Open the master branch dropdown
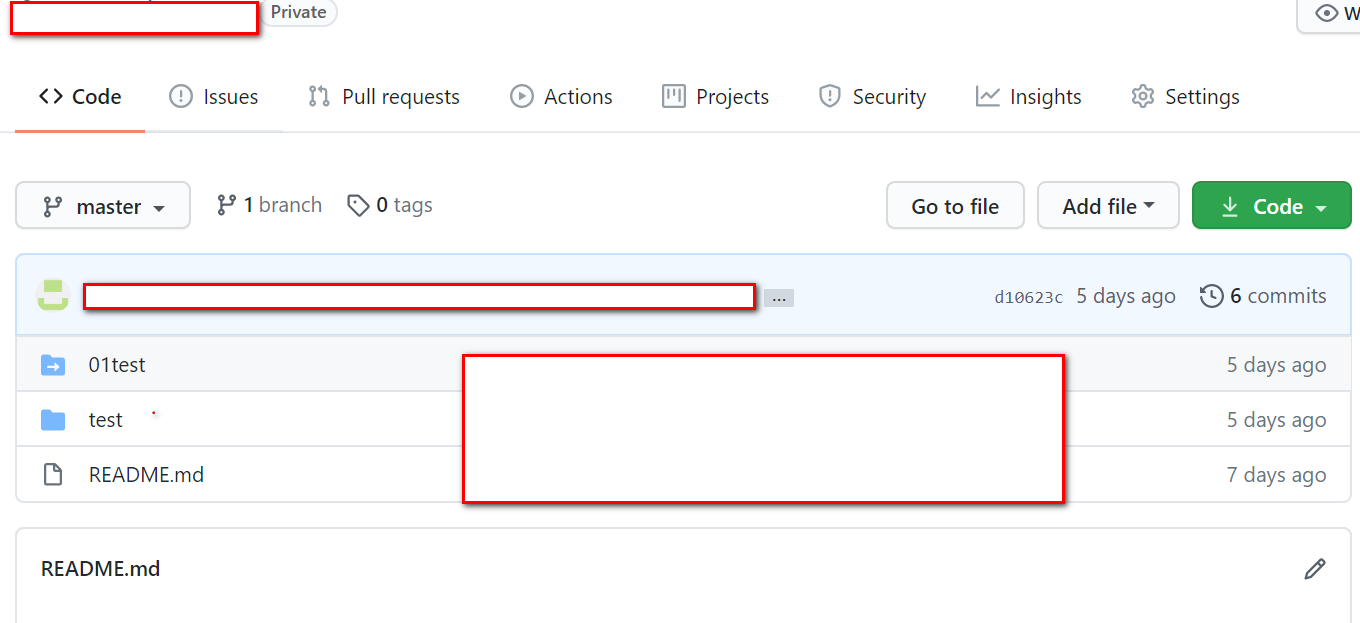Image resolution: width=1360 pixels, height=623 pixels. coord(103,206)
